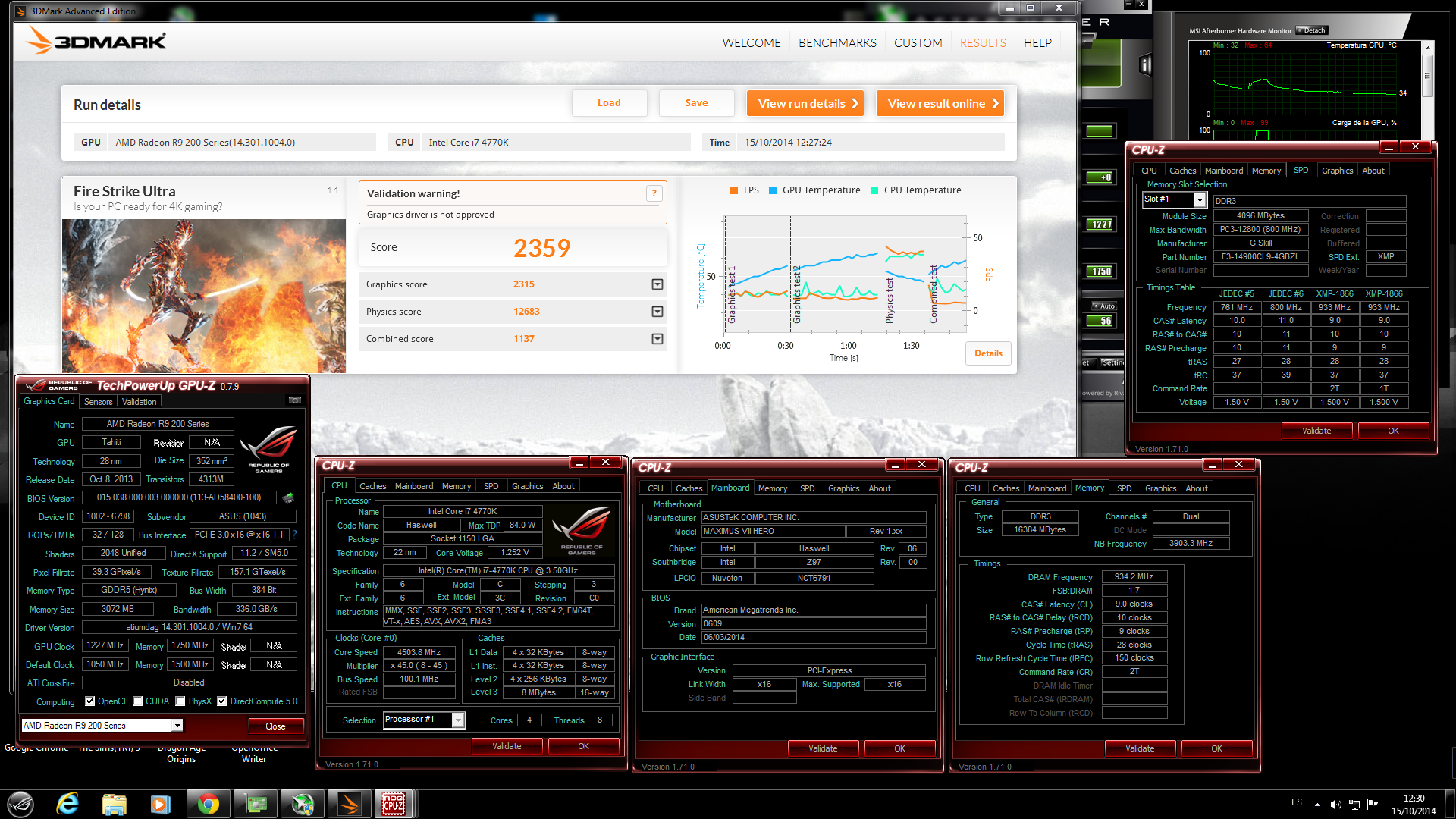Click the GPU-Z BIOS save chip icon

[288, 498]
